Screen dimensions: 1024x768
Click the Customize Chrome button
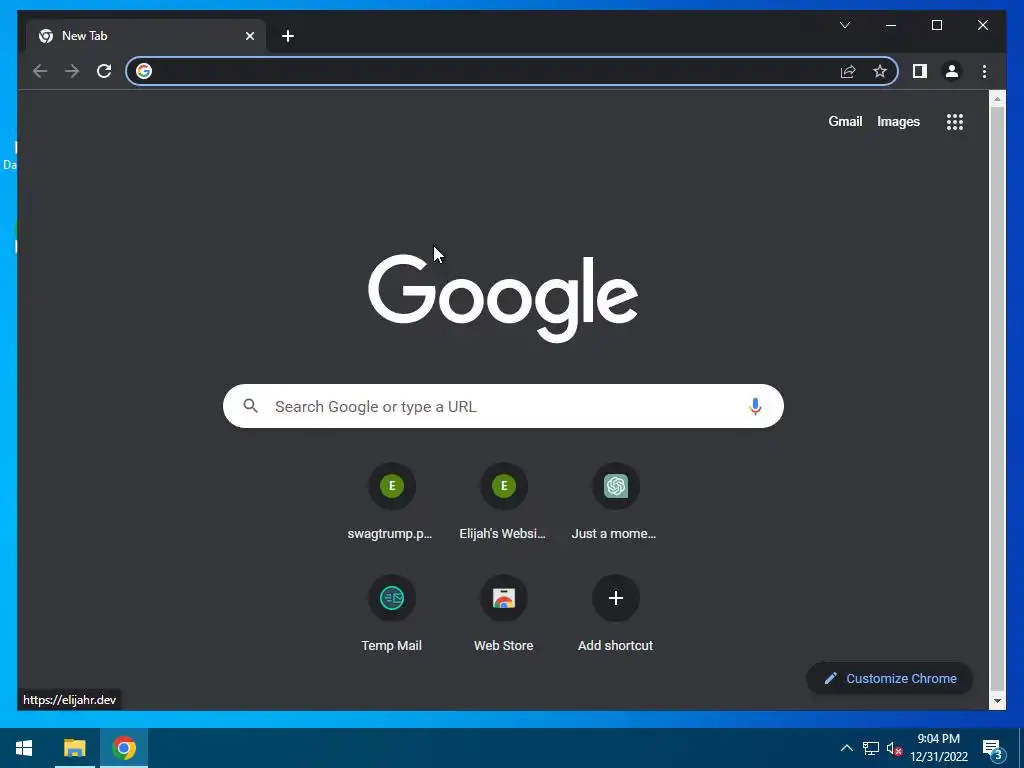[889, 679]
